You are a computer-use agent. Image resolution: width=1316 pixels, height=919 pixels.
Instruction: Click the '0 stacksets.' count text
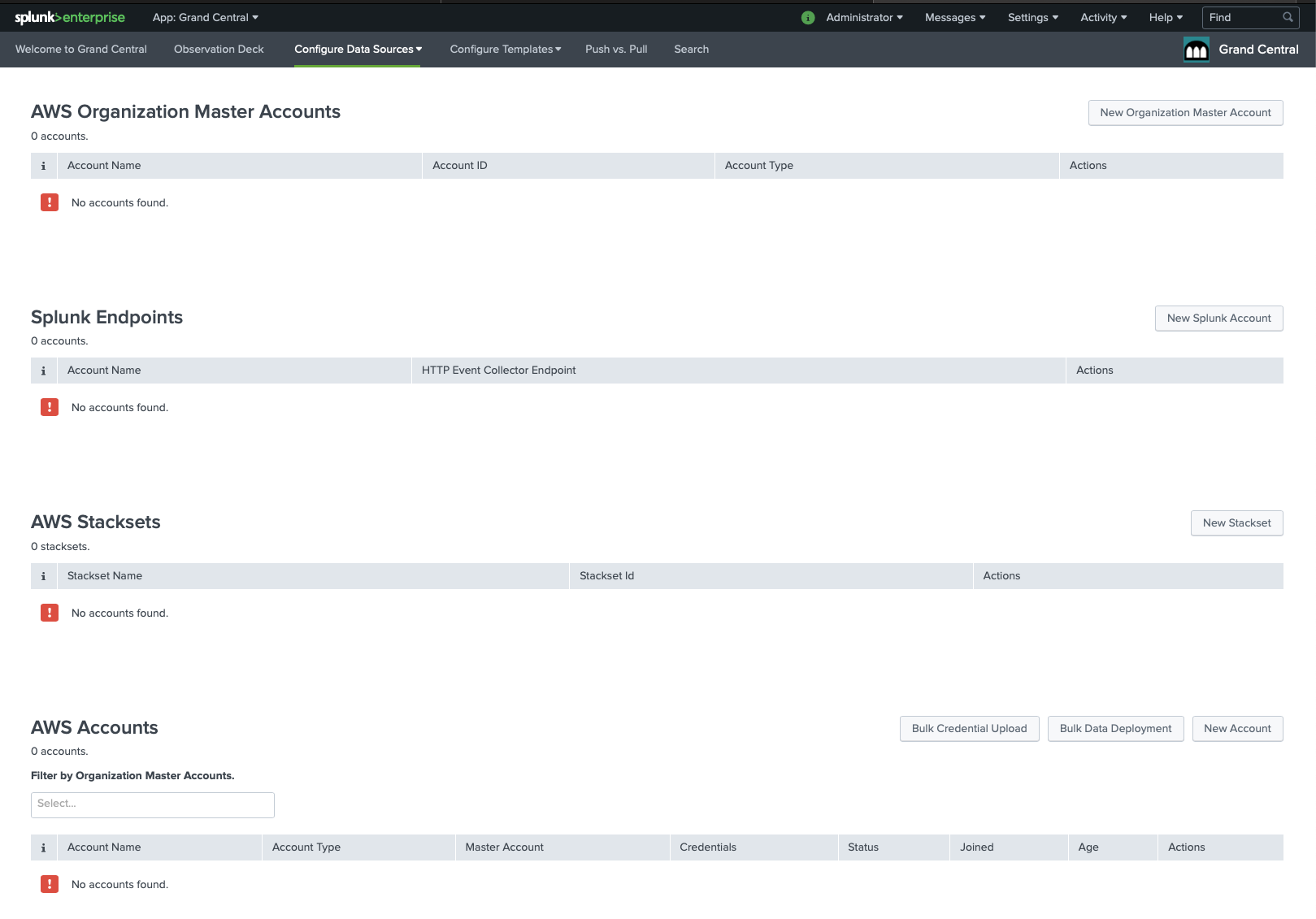point(60,547)
